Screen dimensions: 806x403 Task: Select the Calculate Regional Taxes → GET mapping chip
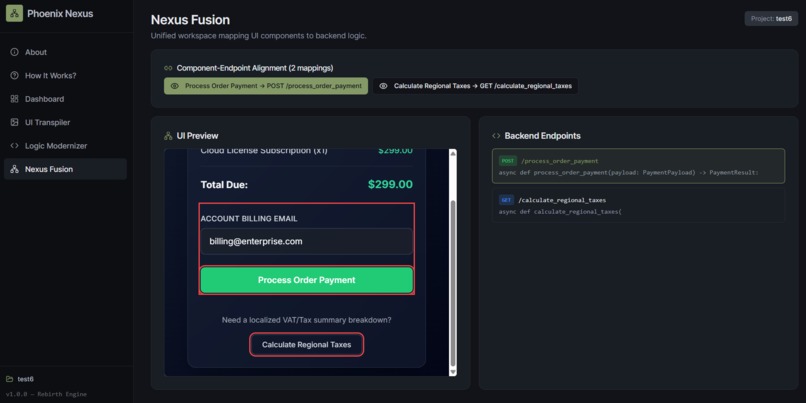tap(475, 86)
